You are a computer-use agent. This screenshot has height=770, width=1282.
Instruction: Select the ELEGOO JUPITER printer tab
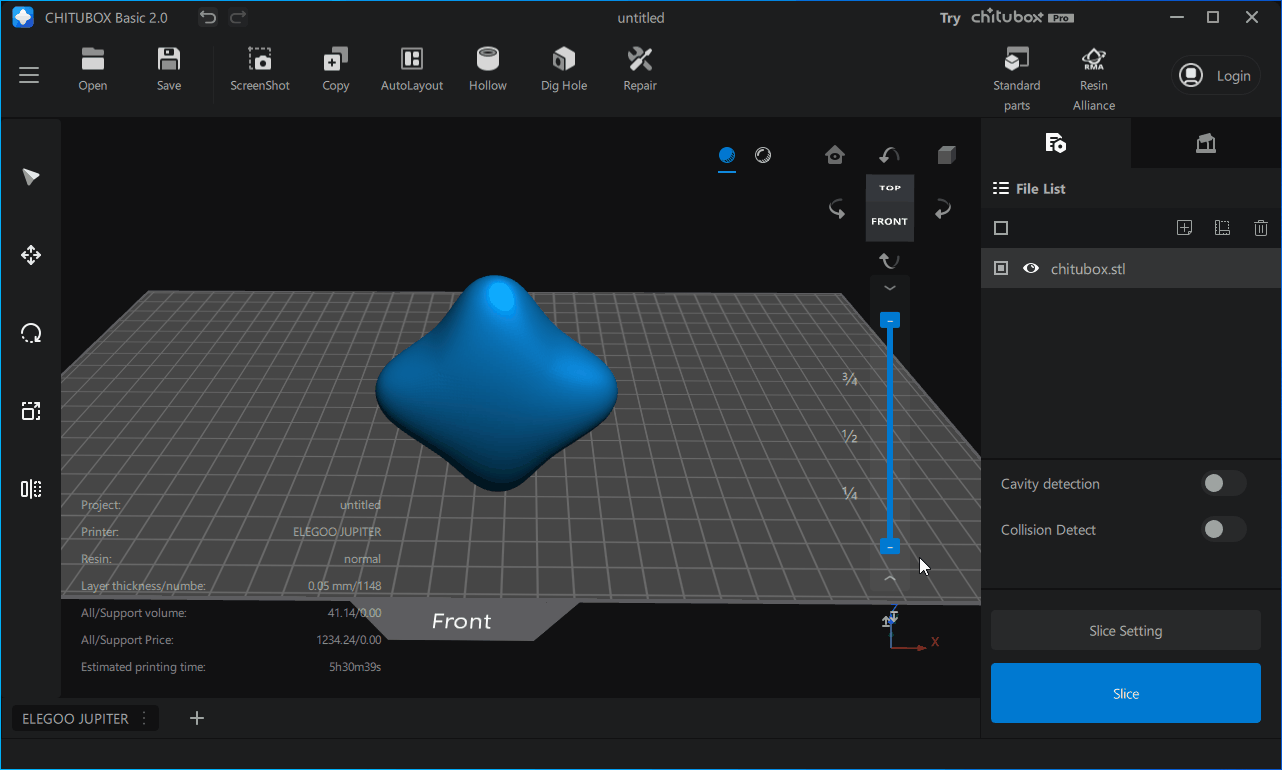pos(75,718)
